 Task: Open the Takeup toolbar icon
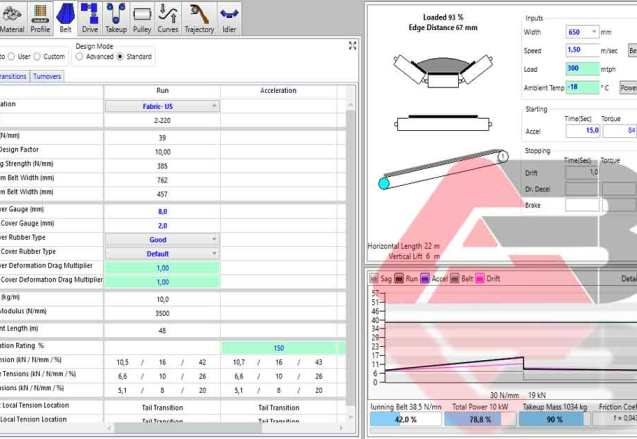[116, 16]
